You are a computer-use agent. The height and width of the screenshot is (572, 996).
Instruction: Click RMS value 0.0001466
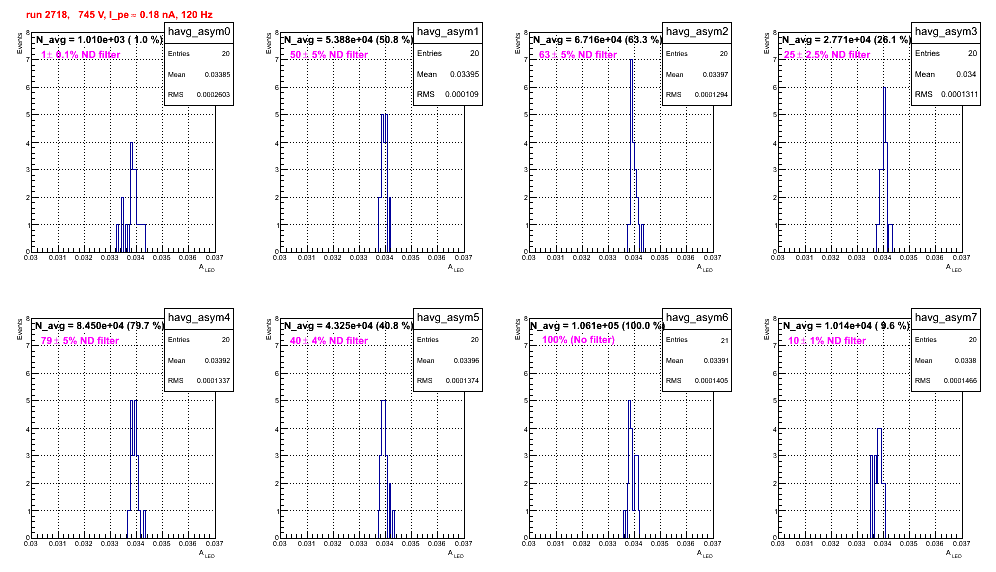960,381
